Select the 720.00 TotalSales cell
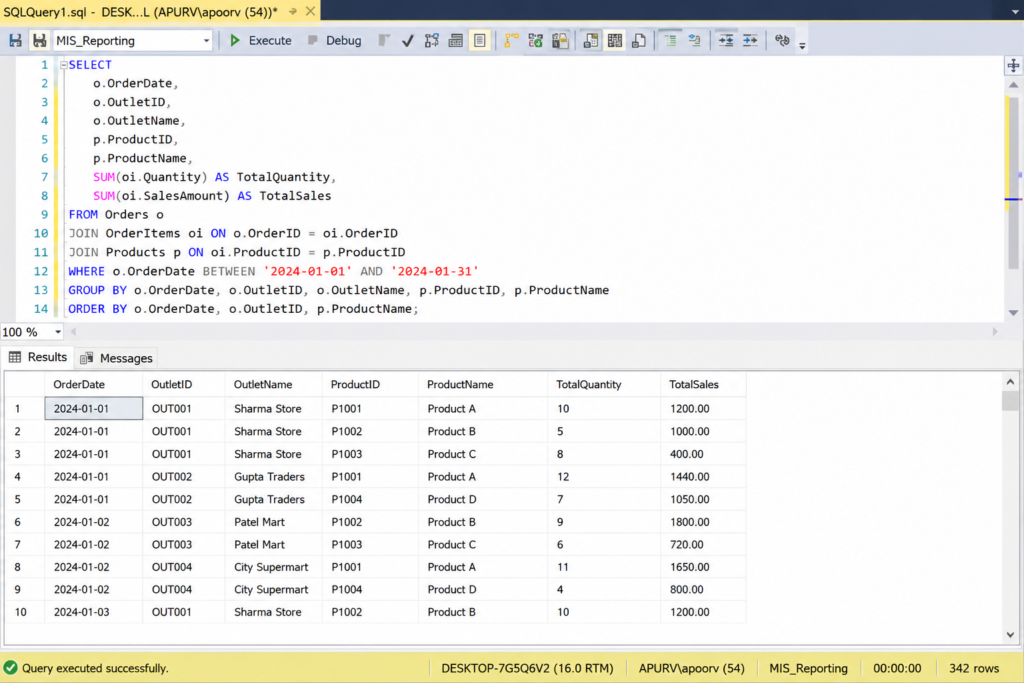Image resolution: width=1024 pixels, height=683 pixels. coord(703,544)
